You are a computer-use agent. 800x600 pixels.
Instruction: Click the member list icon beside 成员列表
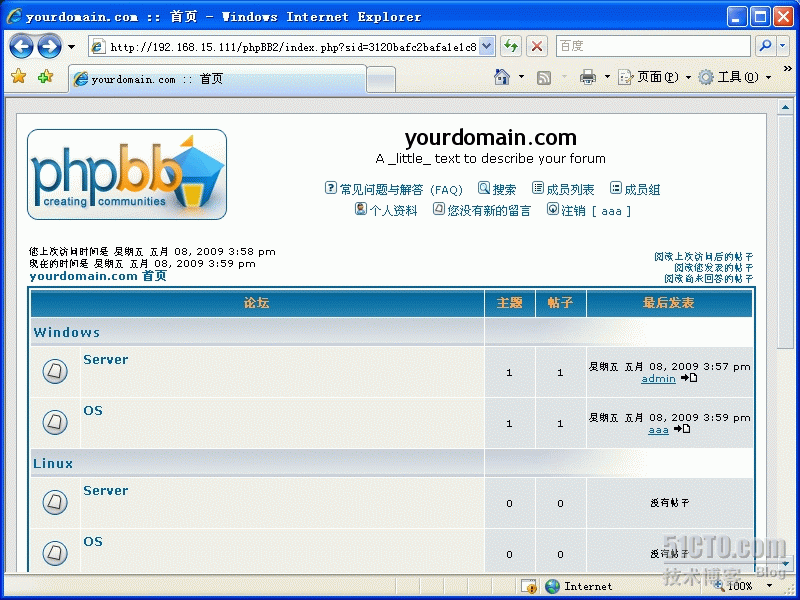click(538, 188)
